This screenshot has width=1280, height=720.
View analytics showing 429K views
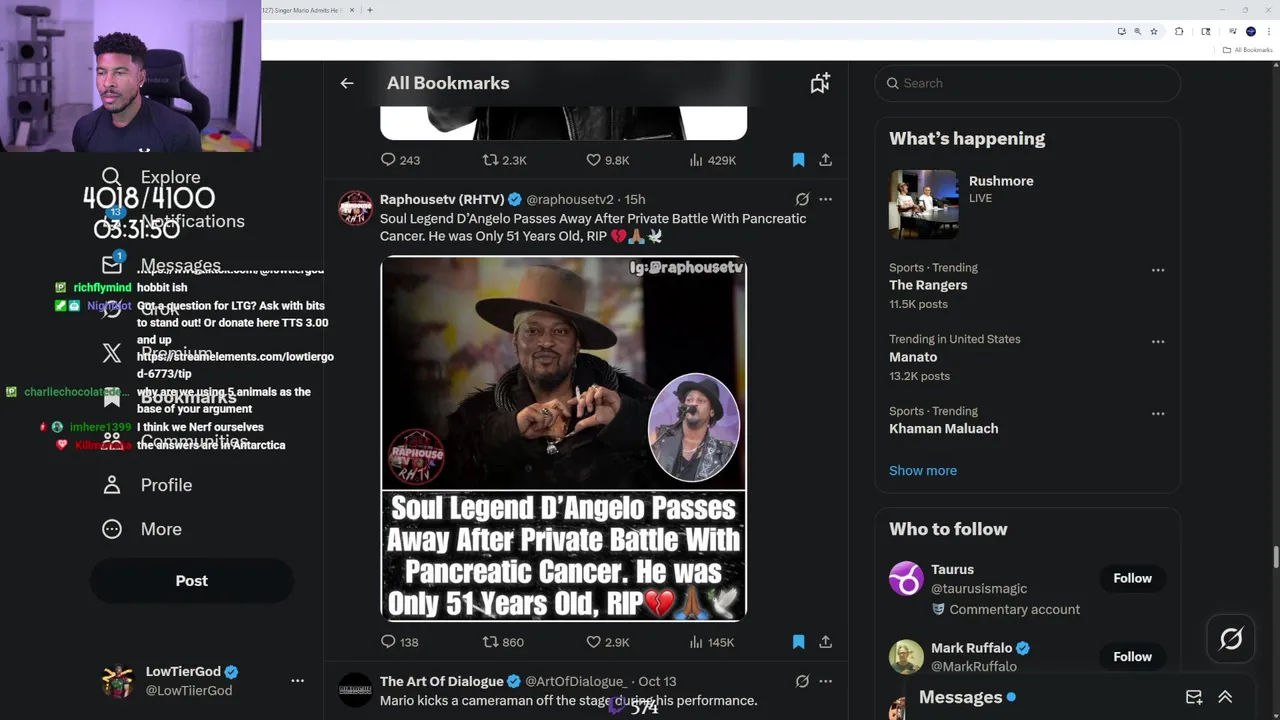point(712,160)
